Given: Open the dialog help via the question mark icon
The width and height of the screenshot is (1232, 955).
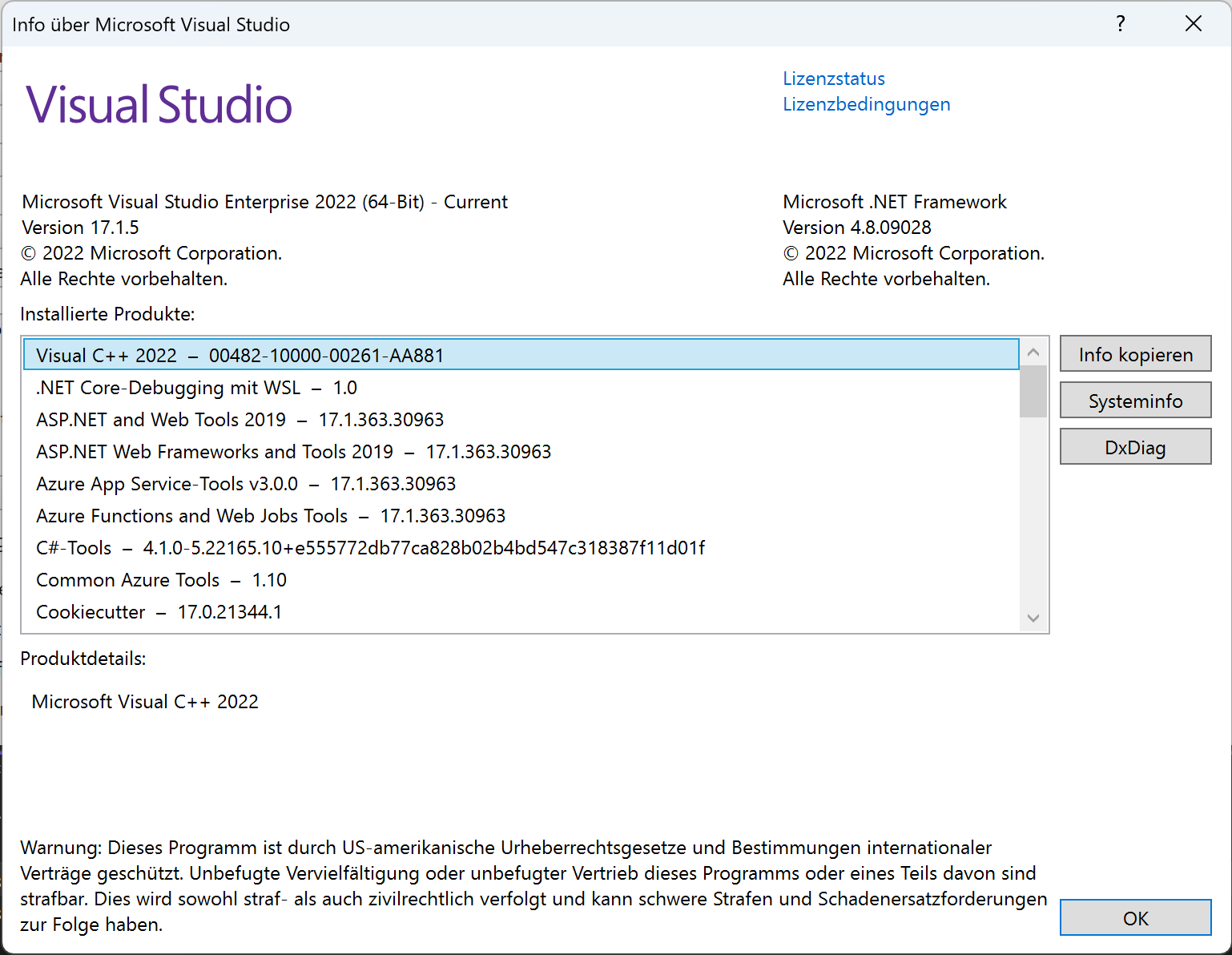Looking at the screenshot, I should click(x=1119, y=24).
